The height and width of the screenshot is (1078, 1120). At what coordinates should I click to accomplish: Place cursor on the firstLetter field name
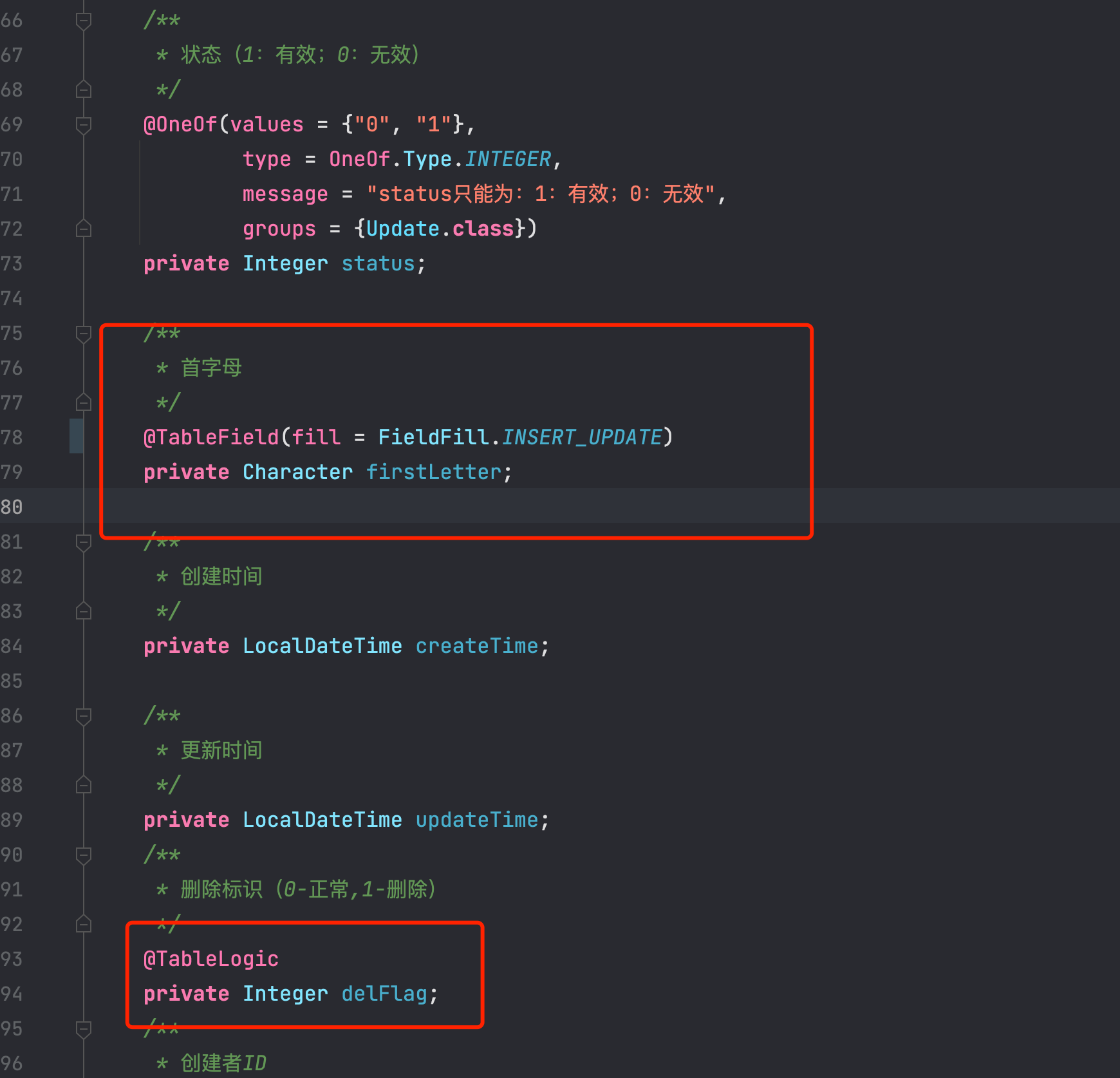click(434, 471)
